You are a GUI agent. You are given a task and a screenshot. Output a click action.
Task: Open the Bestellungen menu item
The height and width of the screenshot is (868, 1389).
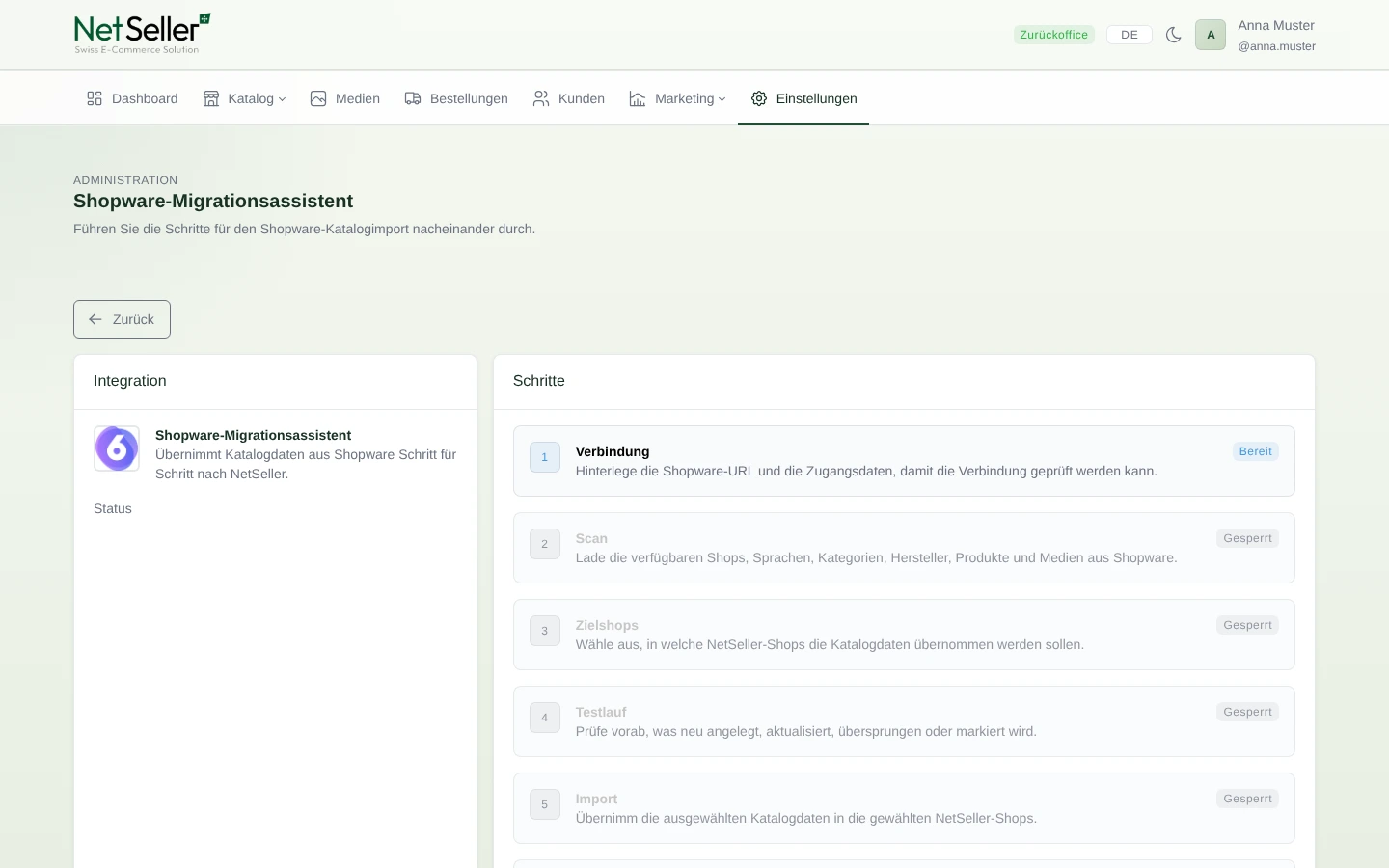(x=456, y=98)
